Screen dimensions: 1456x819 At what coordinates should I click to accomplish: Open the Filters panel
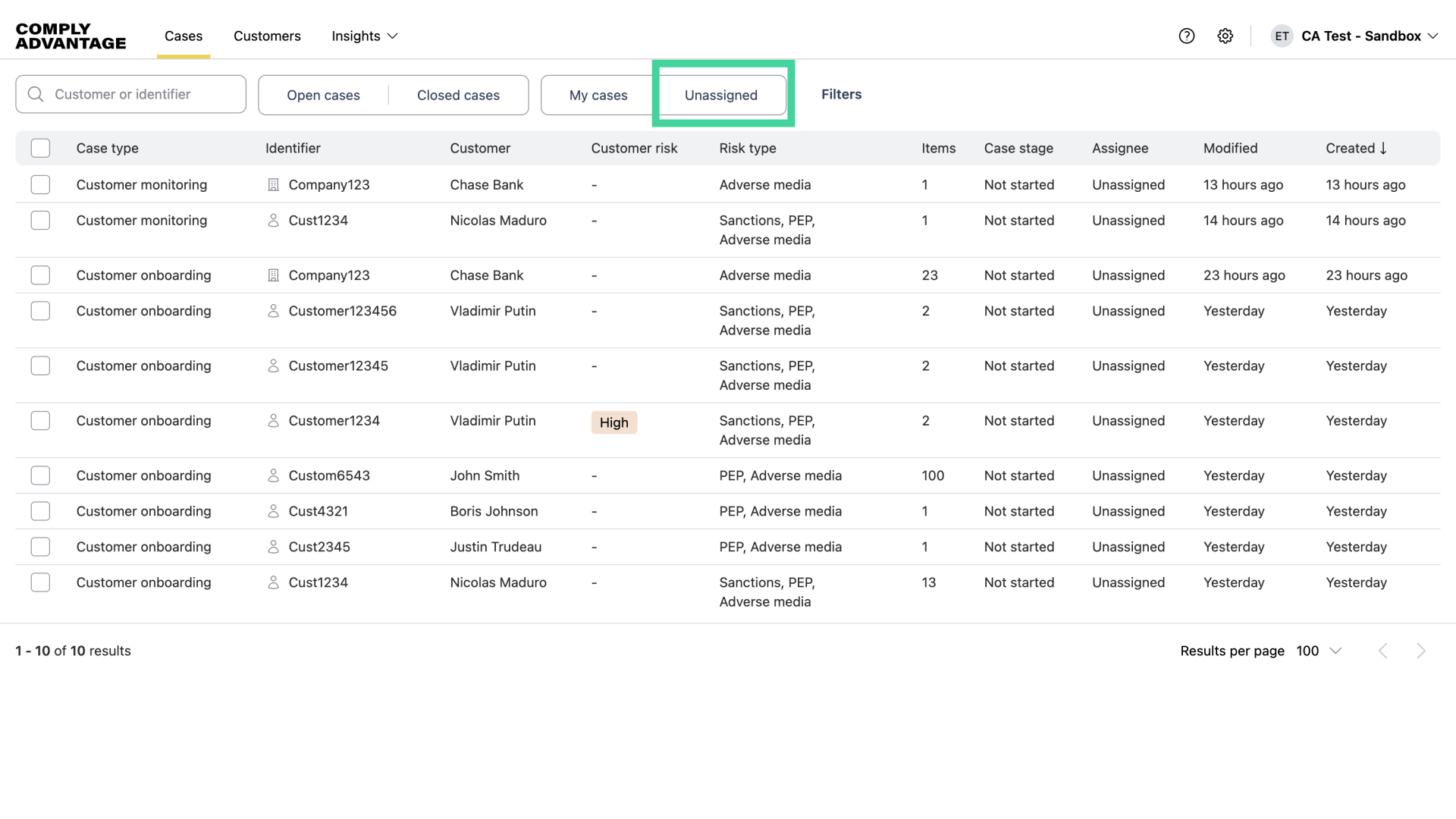[x=841, y=94]
